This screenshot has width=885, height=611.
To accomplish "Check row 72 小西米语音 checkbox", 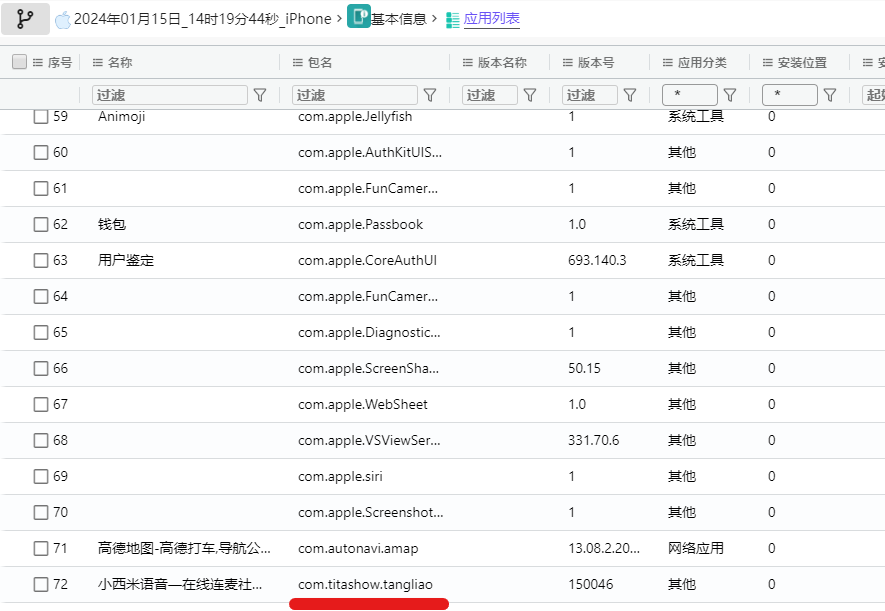I will coord(41,584).
